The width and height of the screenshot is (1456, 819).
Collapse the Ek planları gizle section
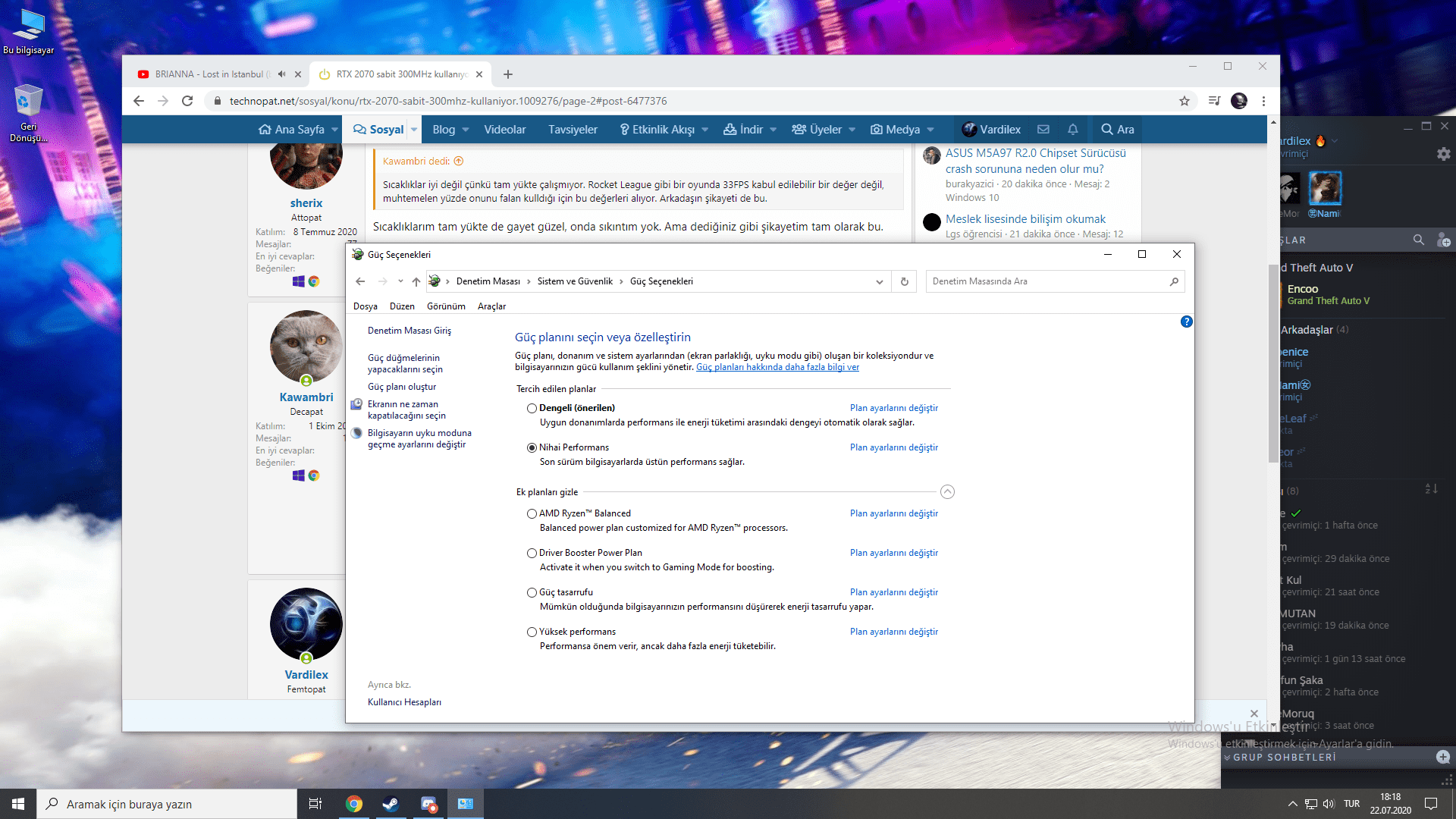coord(947,492)
